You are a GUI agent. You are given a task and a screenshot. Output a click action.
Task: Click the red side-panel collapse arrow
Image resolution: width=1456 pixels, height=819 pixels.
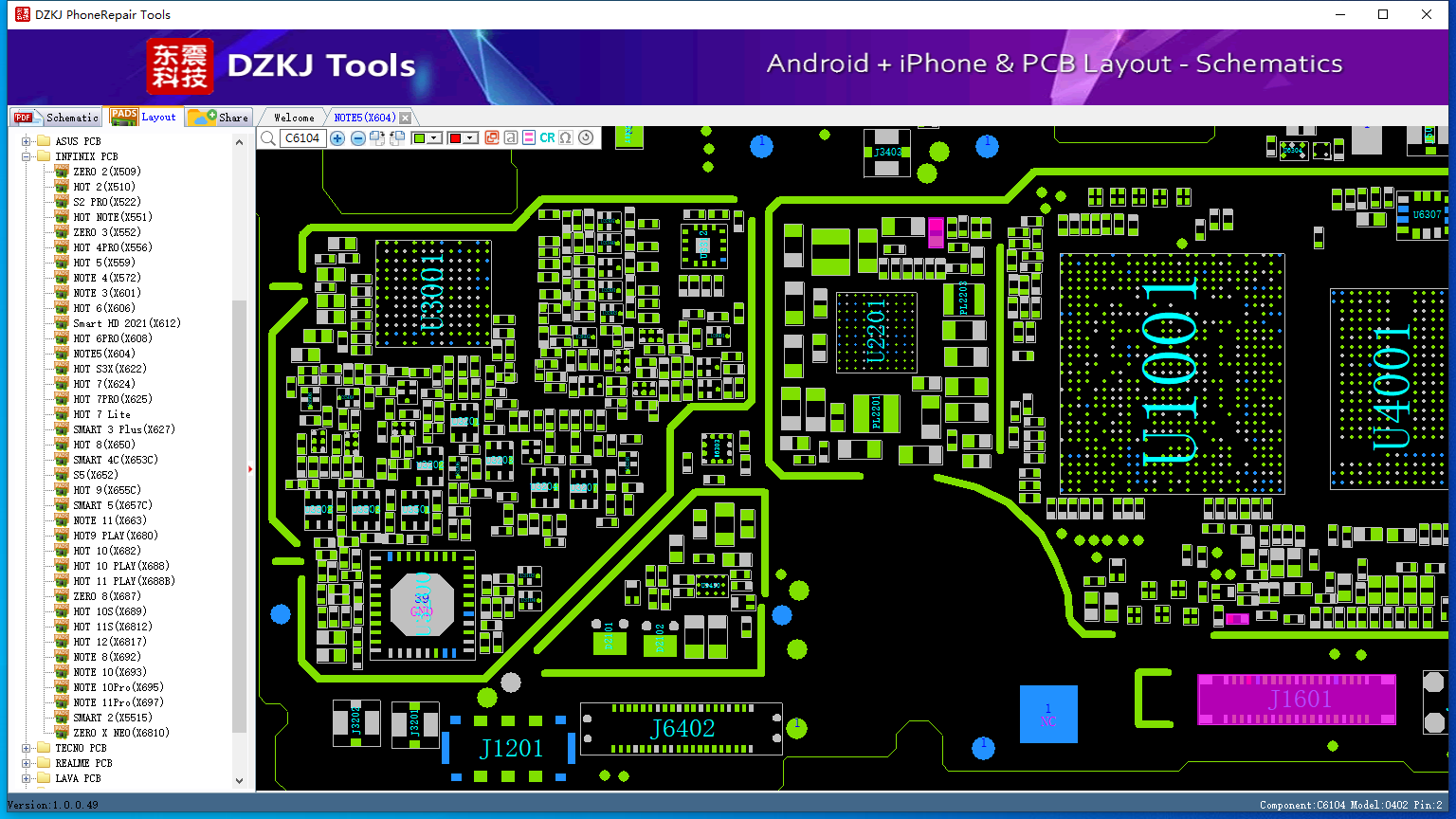250,468
